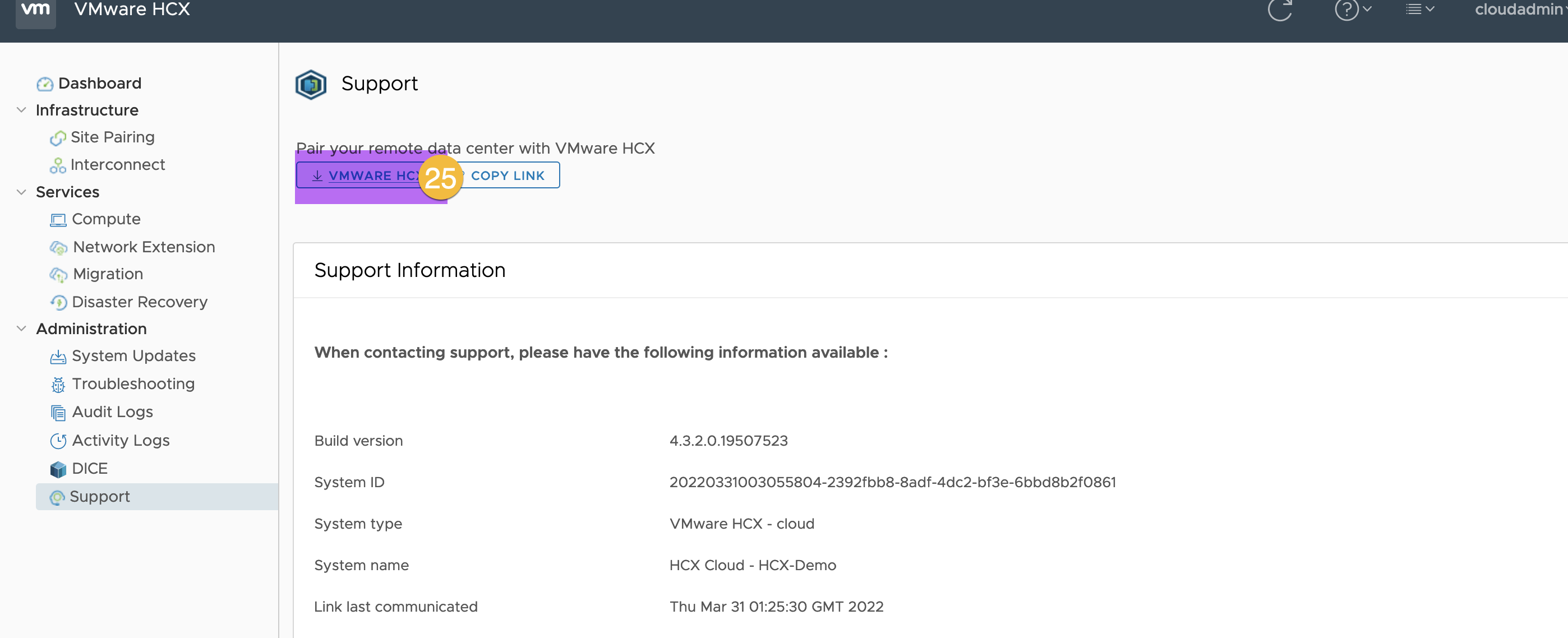Click the Audit Logs sidebar item
The width and height of the screenshot is (1568, 638).
point(112,411)
